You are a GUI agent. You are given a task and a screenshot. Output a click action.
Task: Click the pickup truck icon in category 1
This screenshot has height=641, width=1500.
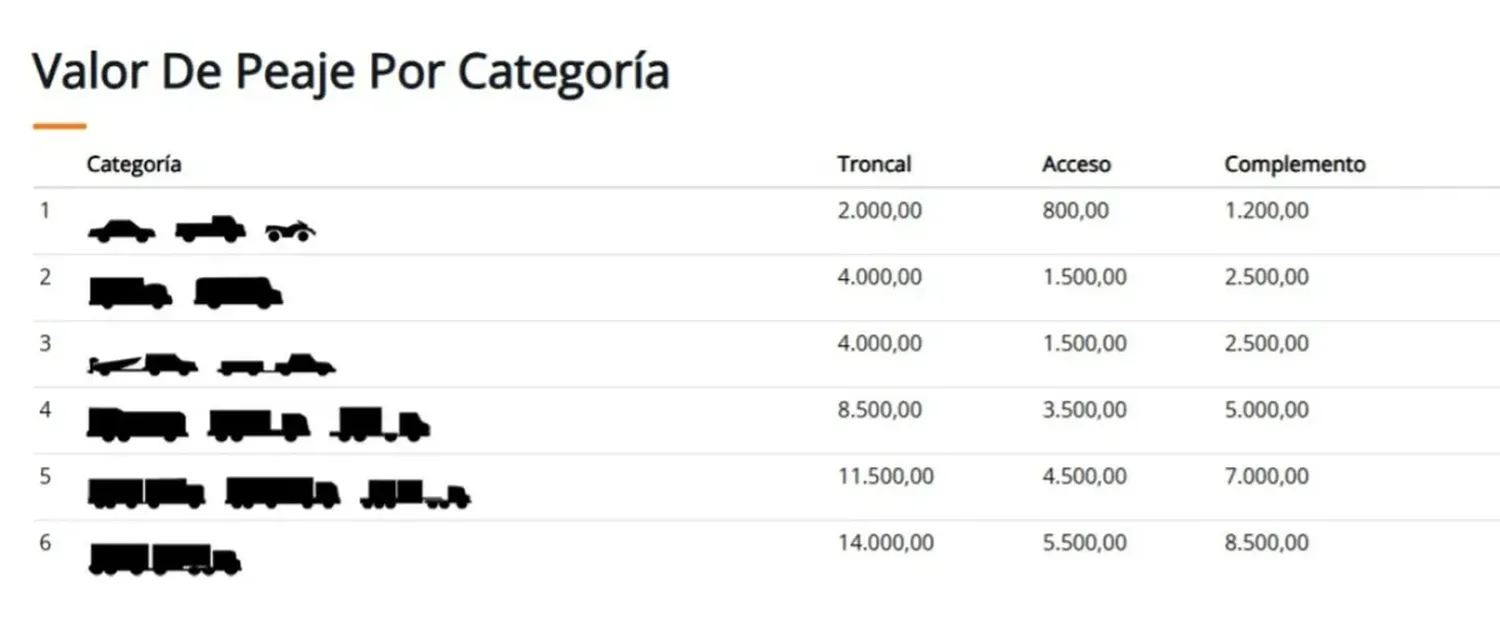(x=210, y=229)
